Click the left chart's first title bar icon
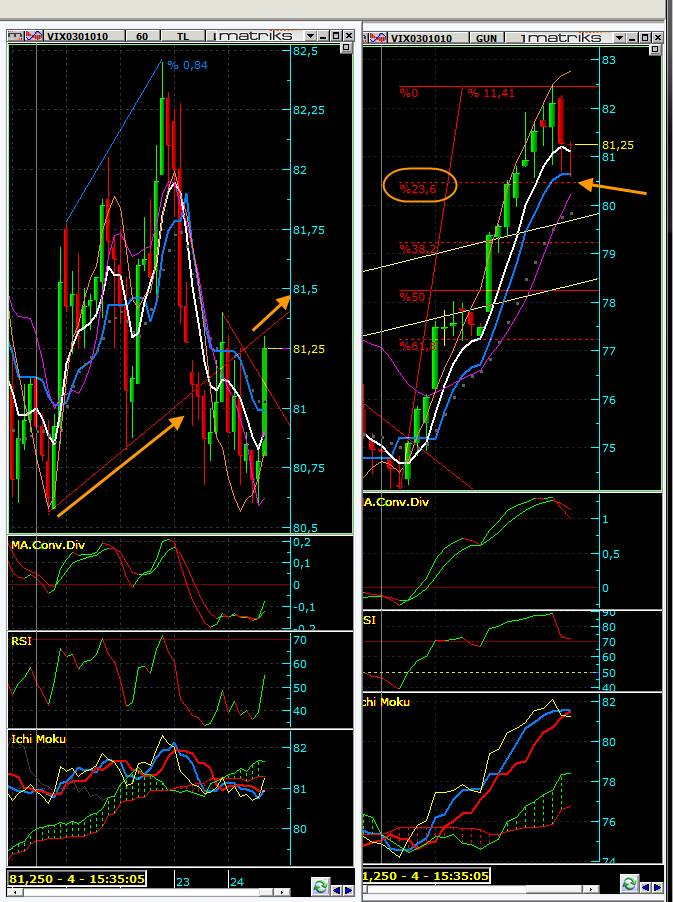The height and width of the screenshot is (902, 673). (x=16, y=36)
